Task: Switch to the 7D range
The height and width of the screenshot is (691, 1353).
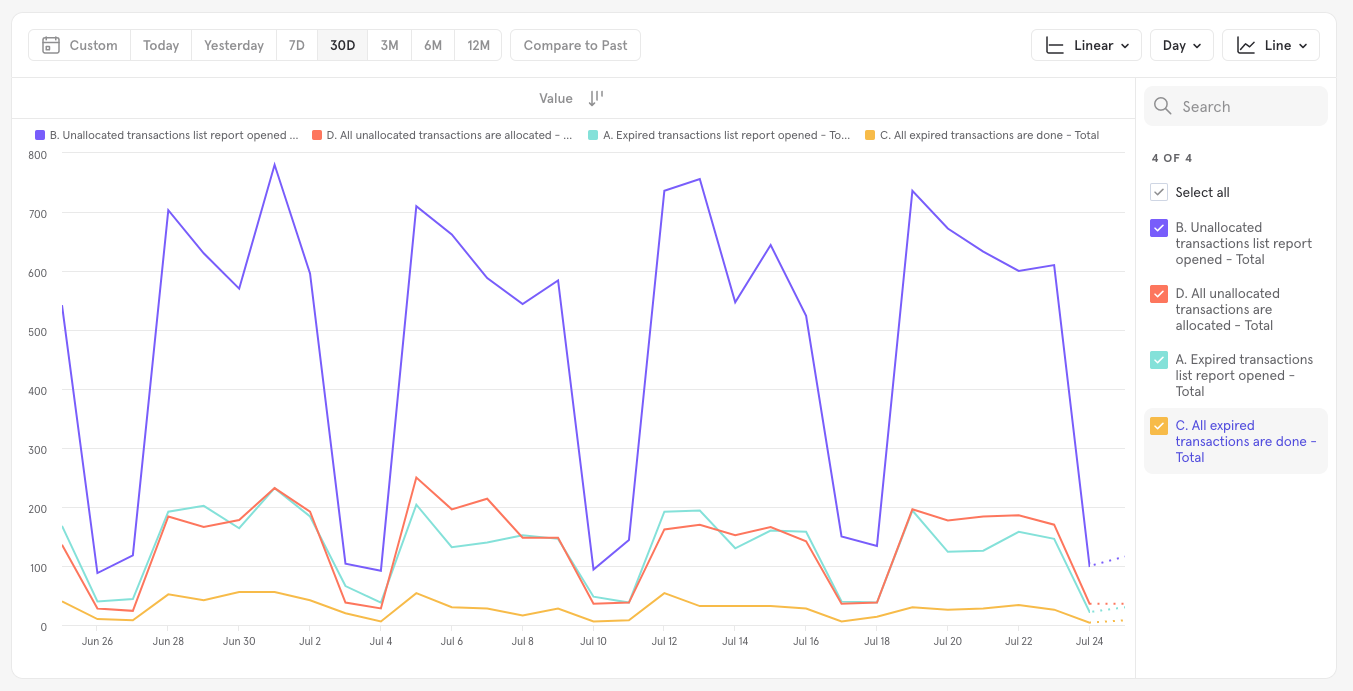Action: pyautogui.click(x=297, y=45)
